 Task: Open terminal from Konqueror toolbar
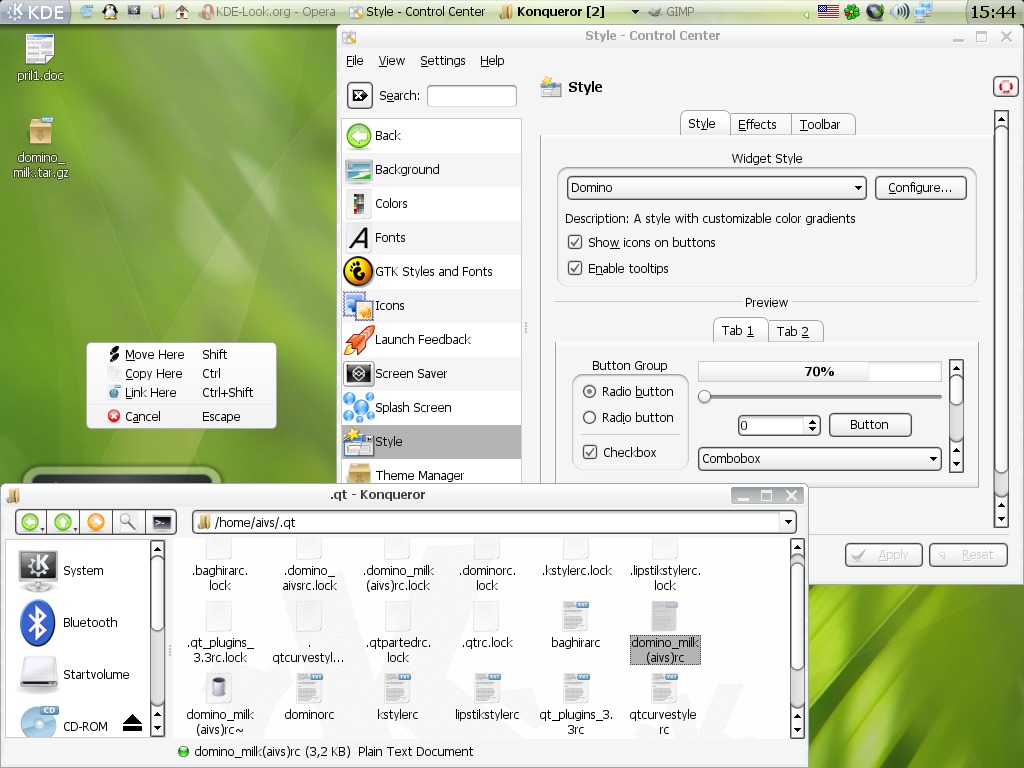[x=161, y=522]
